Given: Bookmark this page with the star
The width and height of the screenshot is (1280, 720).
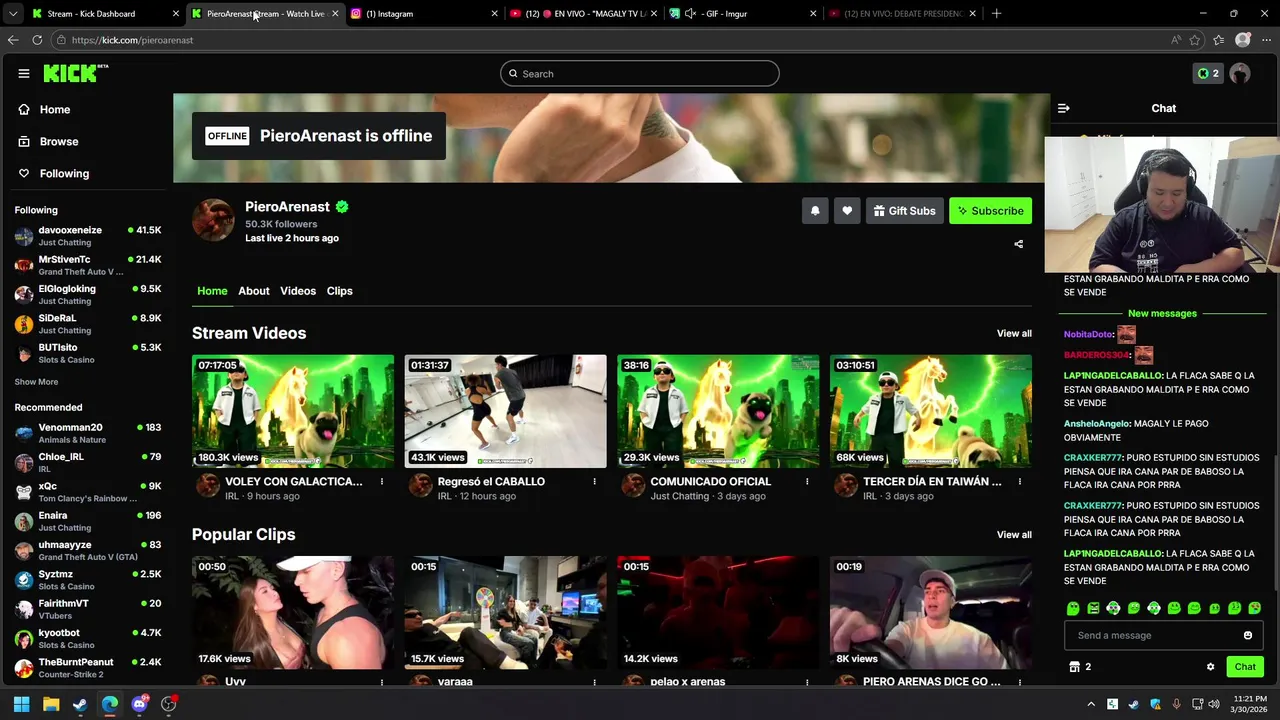Looking at the screenshot, I should pyautogui.click(x=1195, y=40).
